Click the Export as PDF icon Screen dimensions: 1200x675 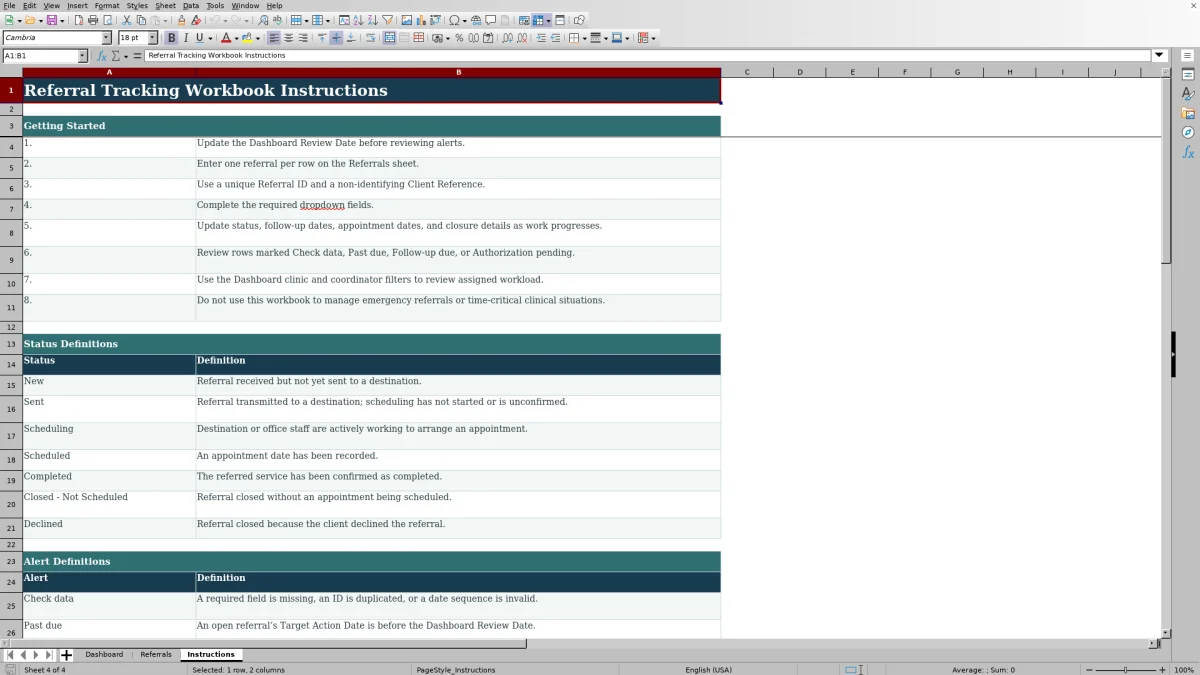(x=79, y=20)
